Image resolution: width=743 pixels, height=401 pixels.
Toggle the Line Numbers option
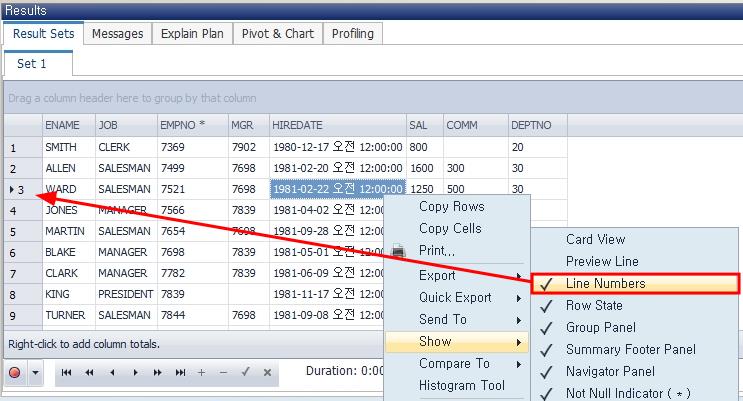(605, 284)
